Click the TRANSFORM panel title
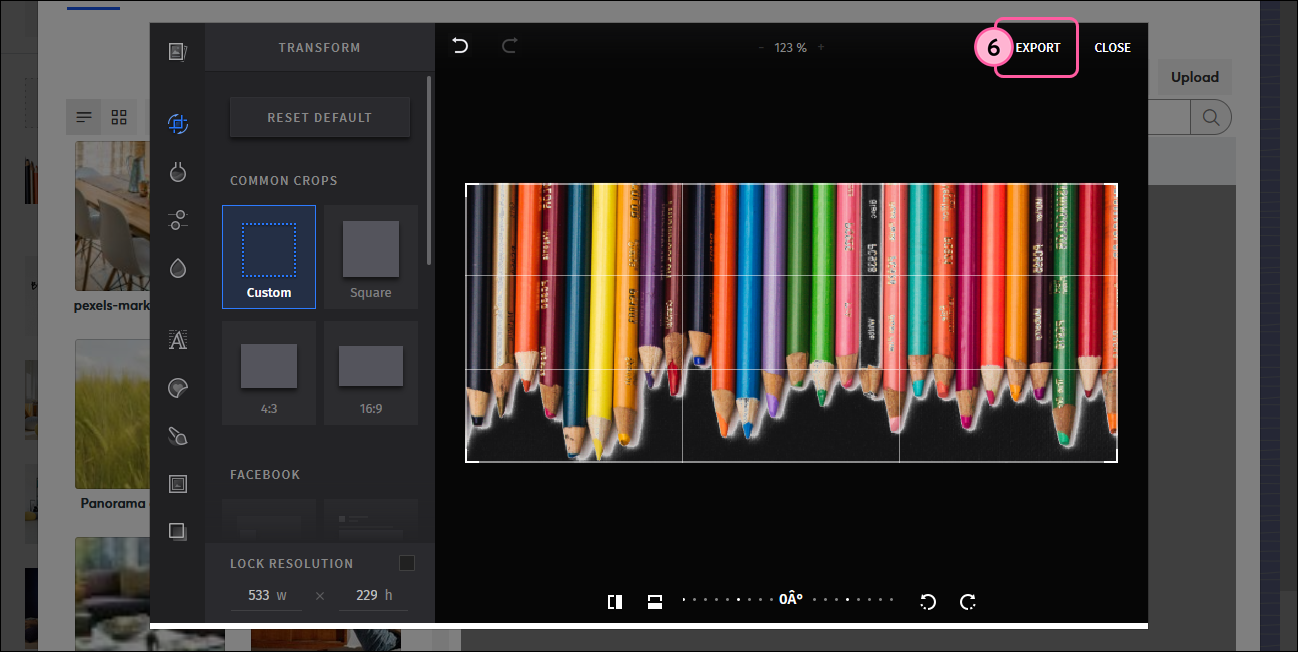Screen dimensions: 1298x652 pyautogui.click(x=319, y=47)
